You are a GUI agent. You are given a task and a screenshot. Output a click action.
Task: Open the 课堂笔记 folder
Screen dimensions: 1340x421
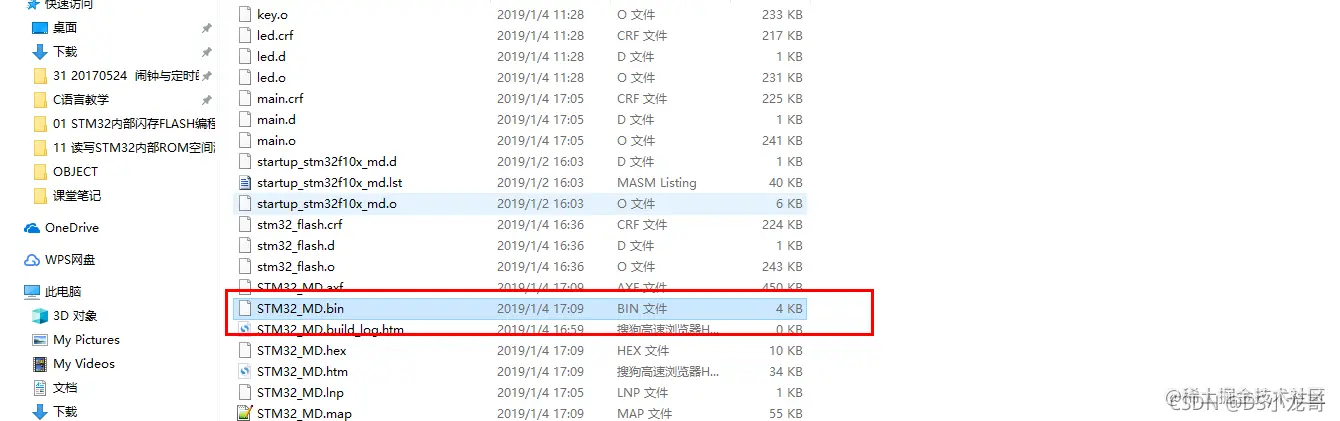(x=77, y=196)
